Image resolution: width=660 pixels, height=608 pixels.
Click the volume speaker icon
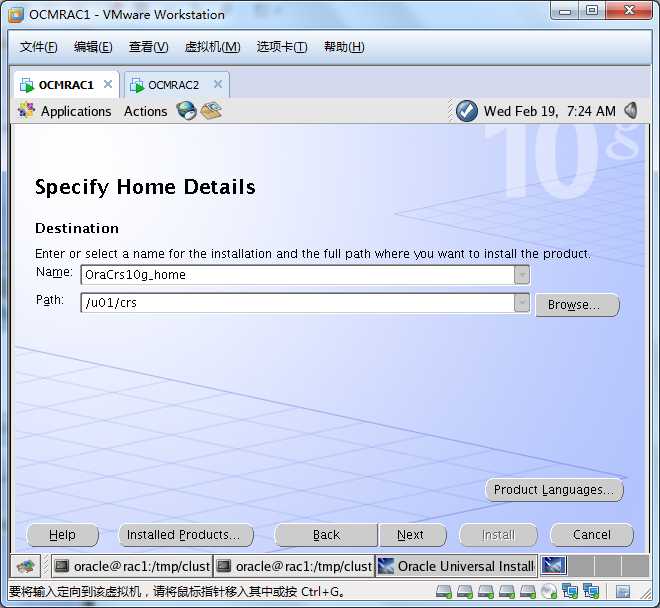[x=631, y=111]
